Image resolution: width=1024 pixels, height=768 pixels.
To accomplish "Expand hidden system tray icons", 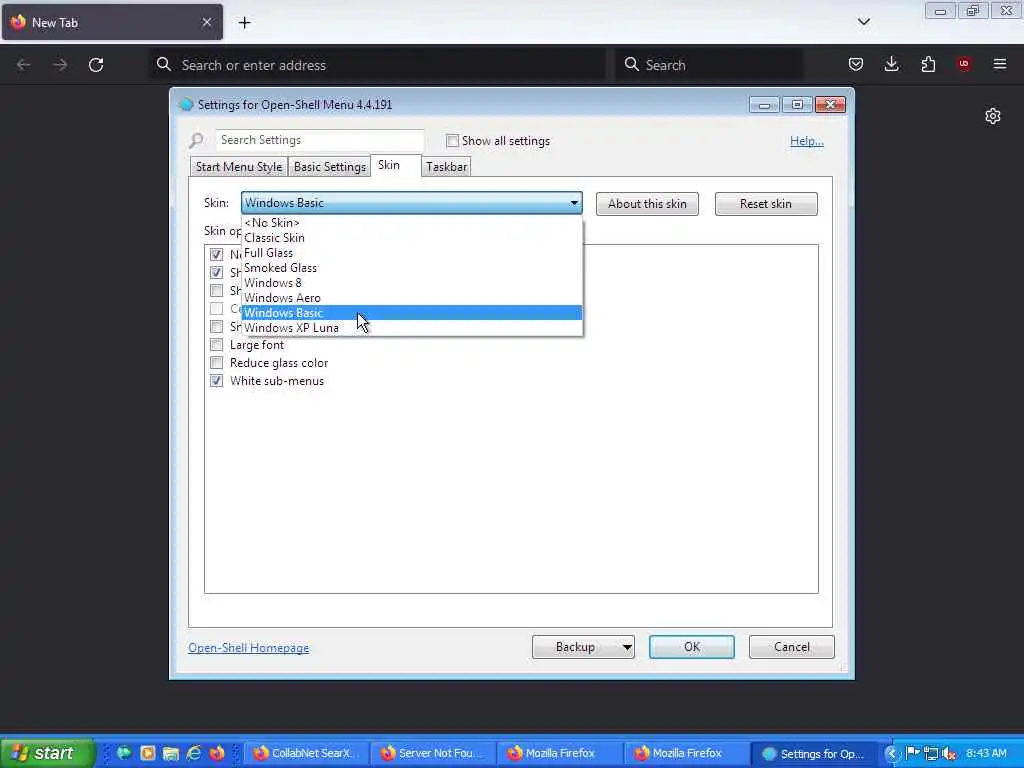I will click(891, 754).
